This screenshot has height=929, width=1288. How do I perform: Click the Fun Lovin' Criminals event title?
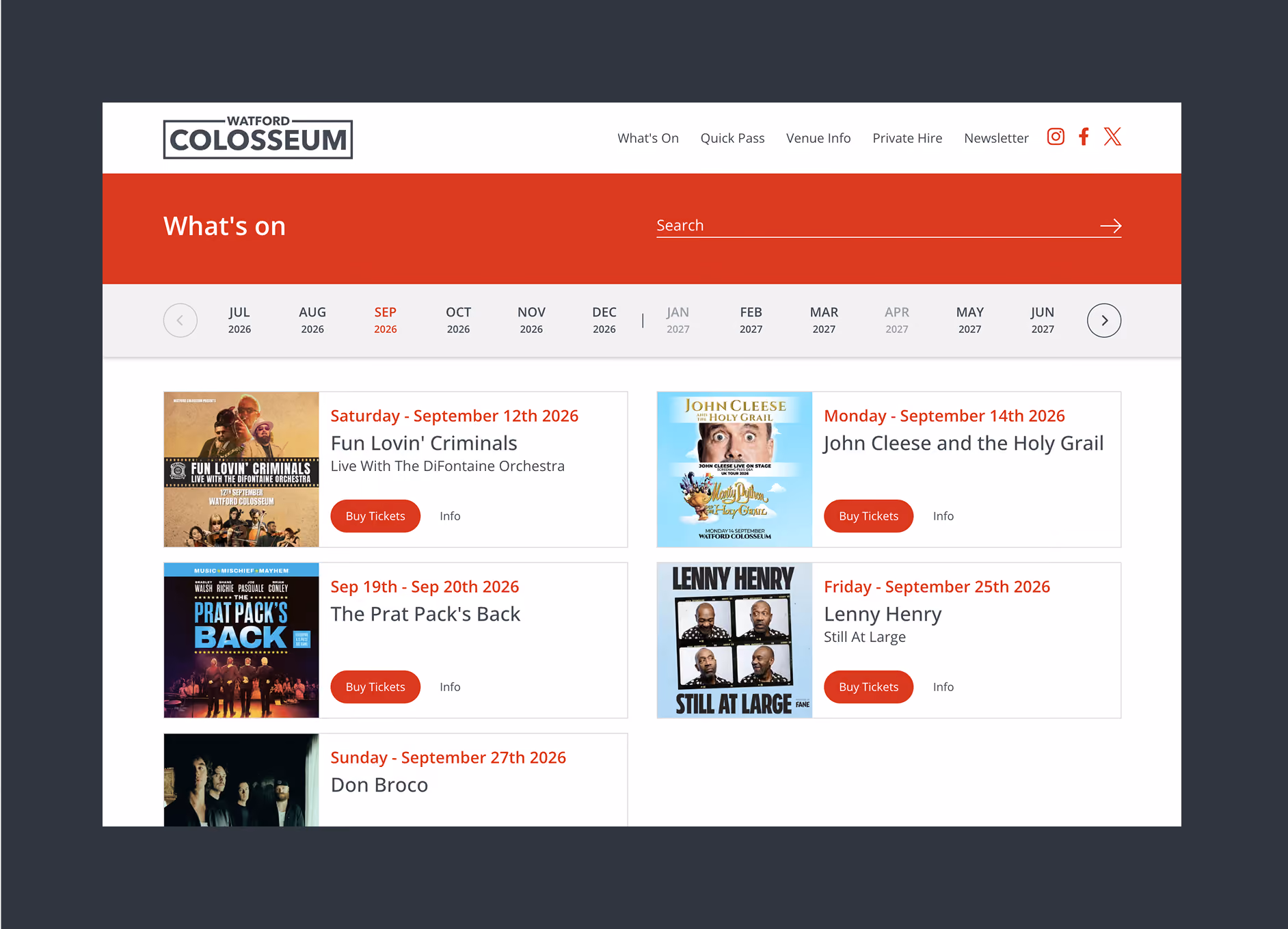424,443
